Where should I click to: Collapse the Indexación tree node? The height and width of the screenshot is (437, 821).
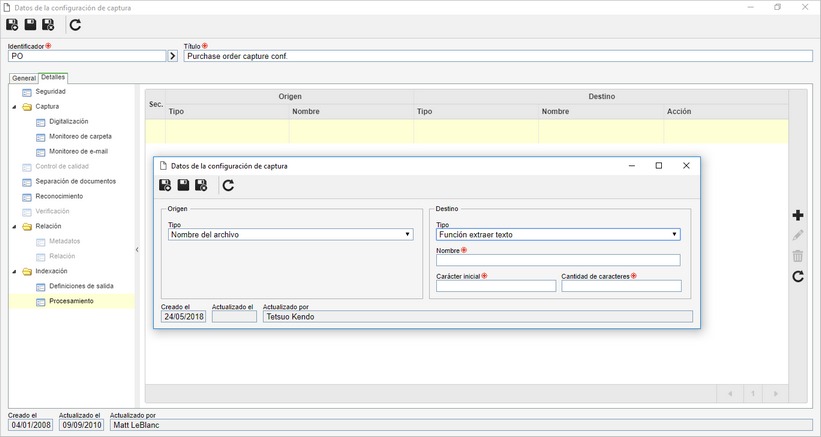pyautogui.click(x=14, y=272)
